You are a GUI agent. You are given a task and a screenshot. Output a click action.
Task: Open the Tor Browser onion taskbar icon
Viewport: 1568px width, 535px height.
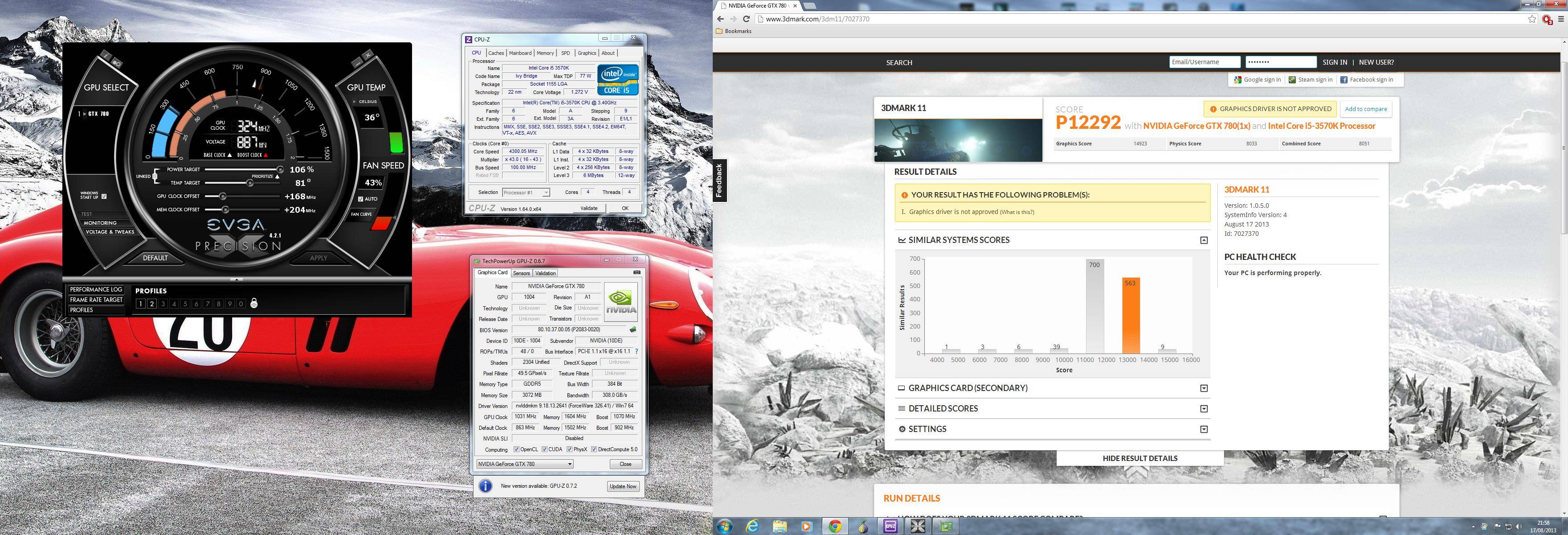[x=863, y=527]
